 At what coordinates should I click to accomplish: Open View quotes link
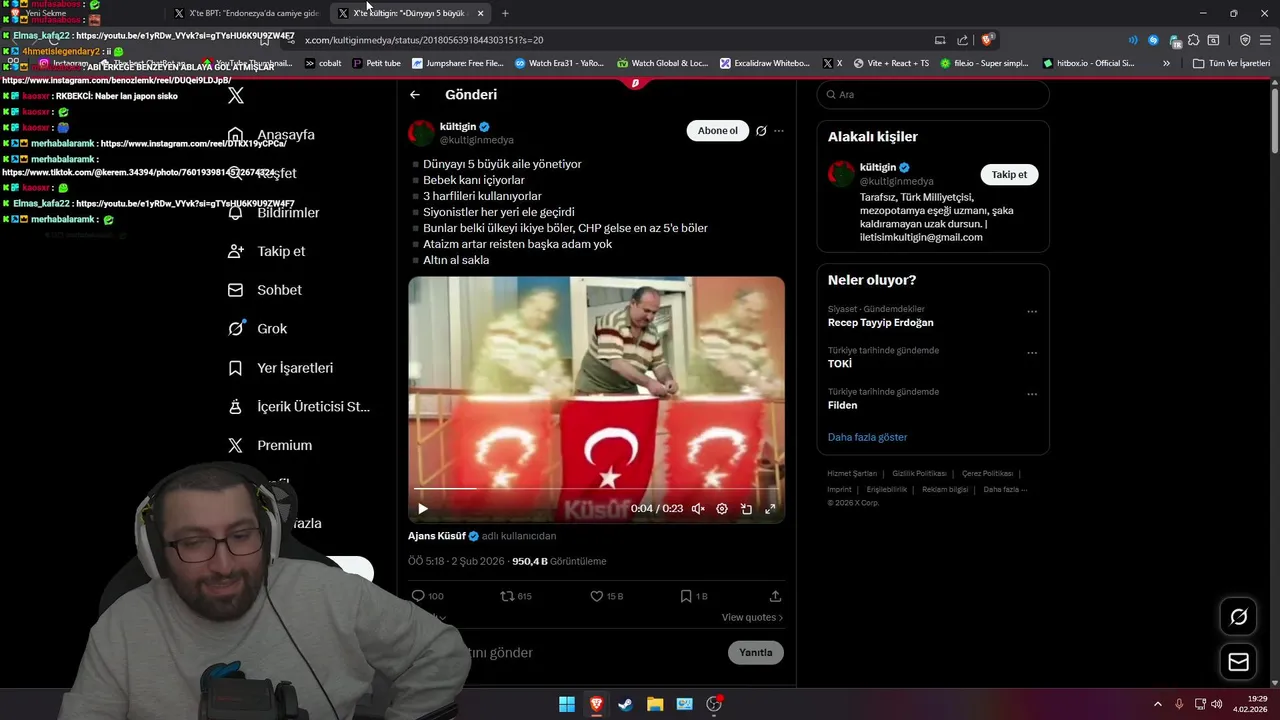click(x=752, y=618)
